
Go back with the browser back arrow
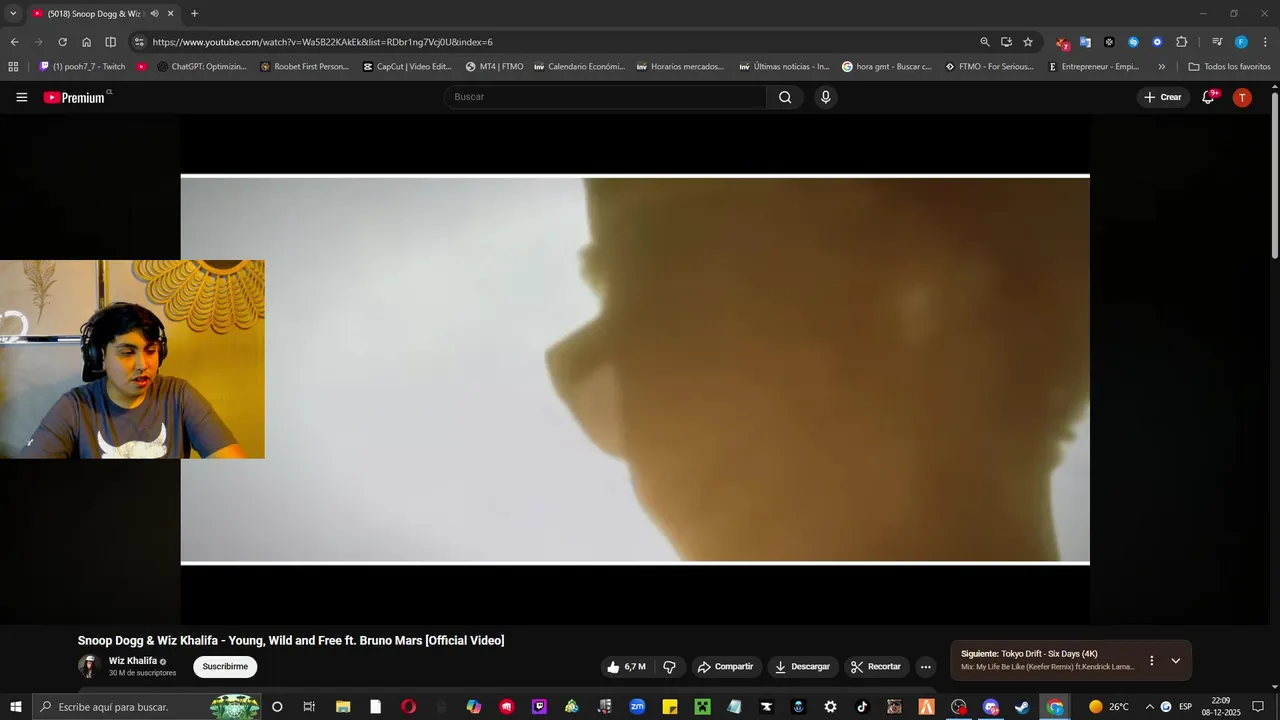[x=14, y=42]
